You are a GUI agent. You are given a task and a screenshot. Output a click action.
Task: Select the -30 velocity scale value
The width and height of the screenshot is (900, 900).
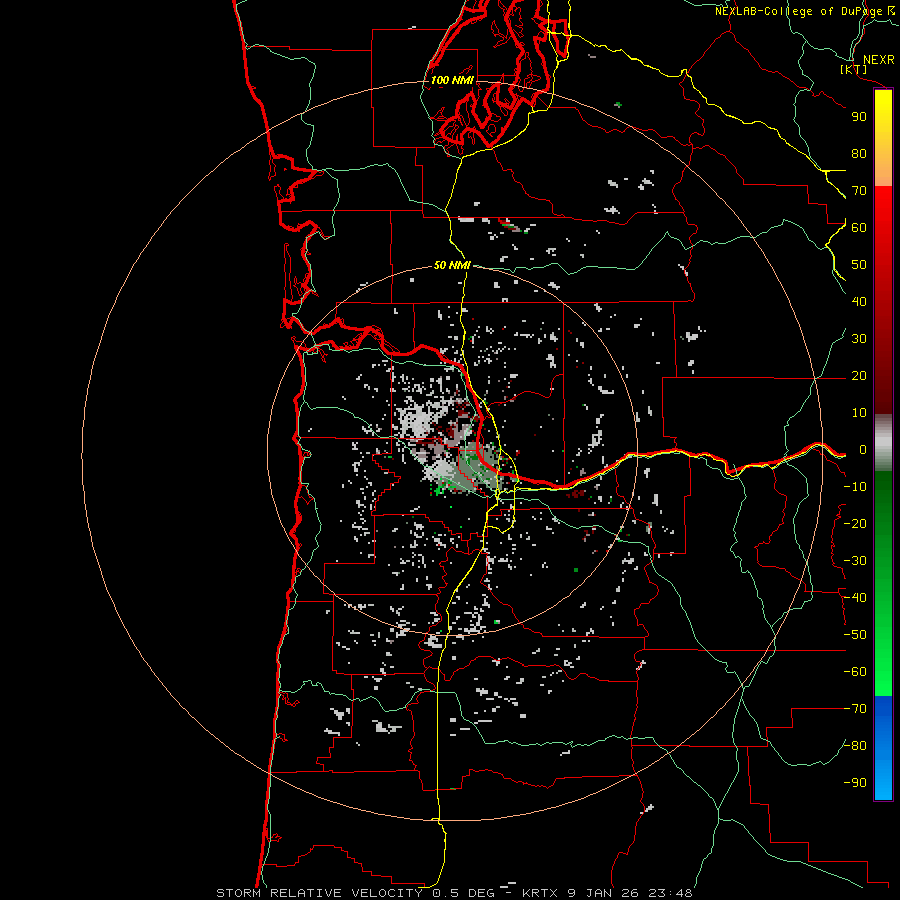(x=855, y=561)
